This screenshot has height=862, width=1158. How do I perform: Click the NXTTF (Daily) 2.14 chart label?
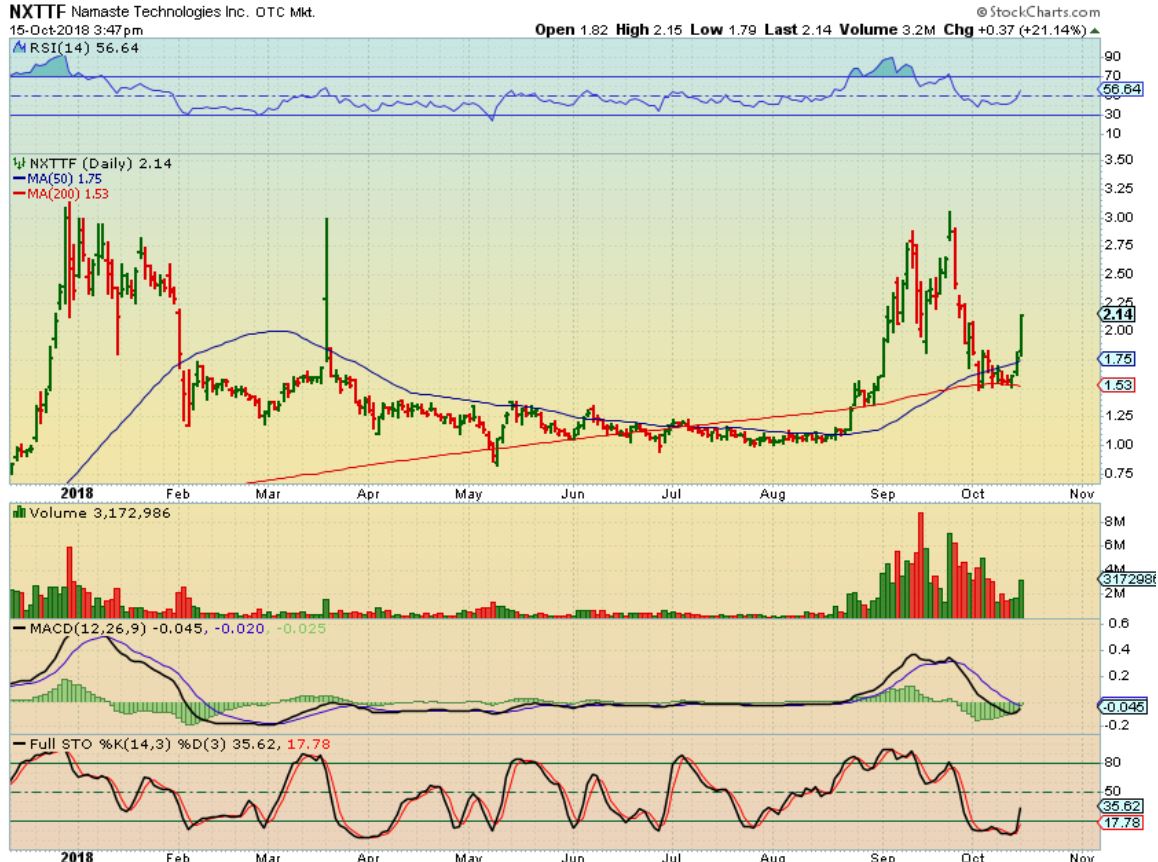click(x=100, y=163)
